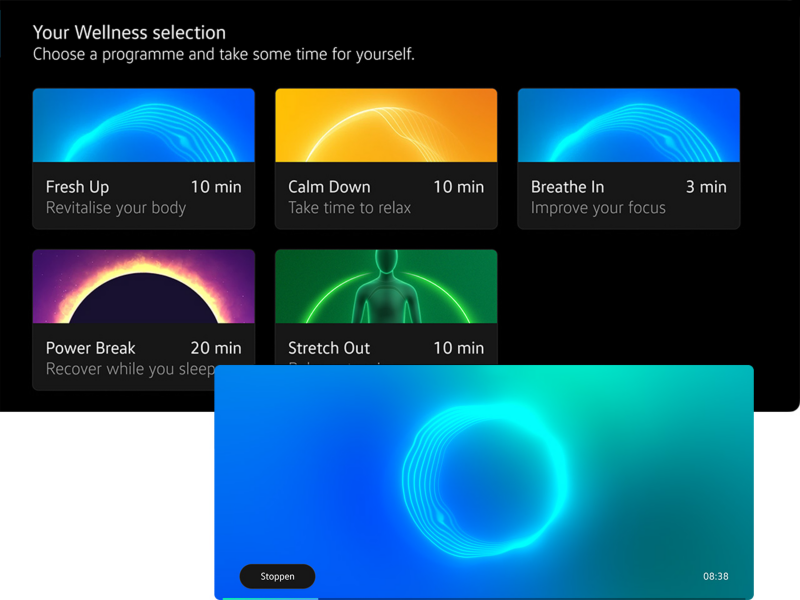Click the '20 min' duration label
Viewport: 800px width, 600px height.
tap(216, 348)
